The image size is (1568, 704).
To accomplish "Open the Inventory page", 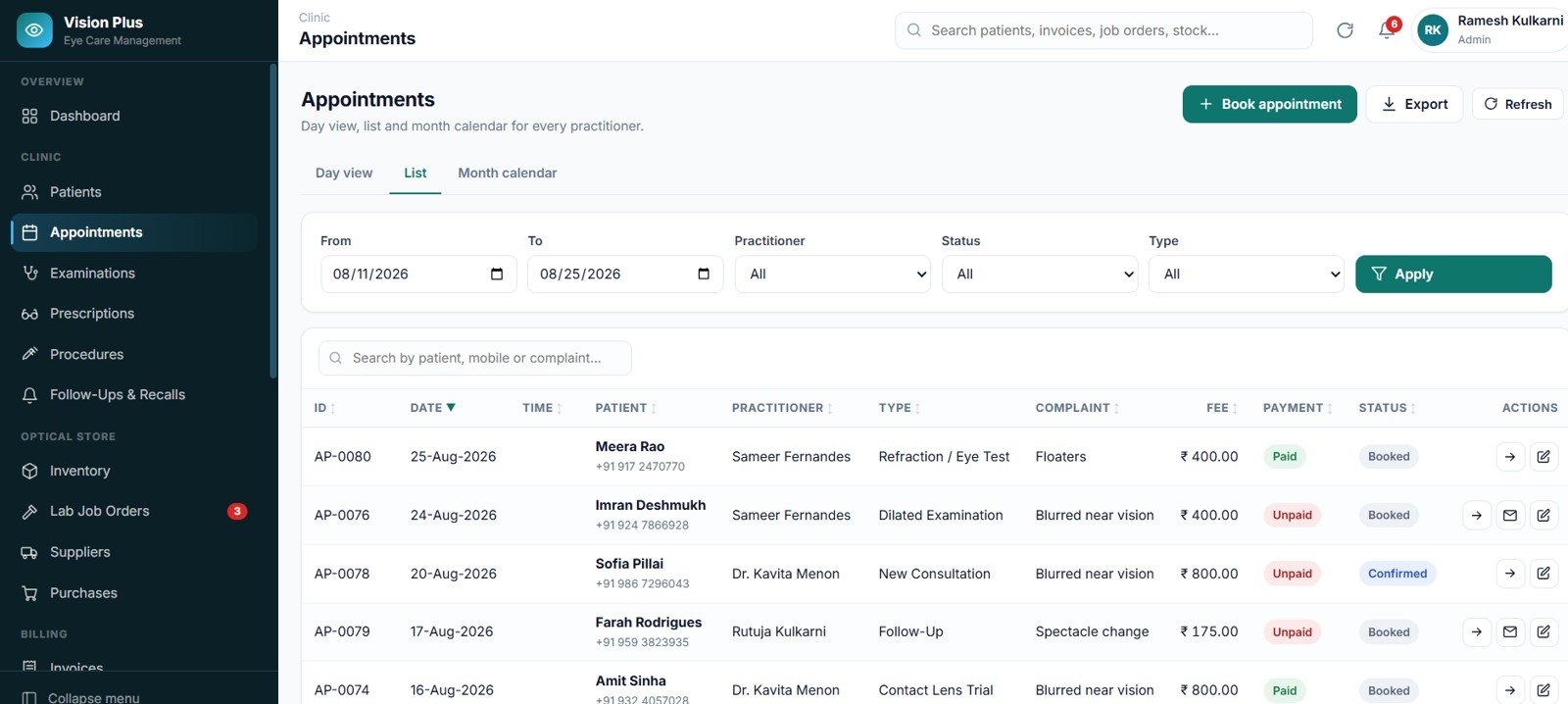I will 134,471.
